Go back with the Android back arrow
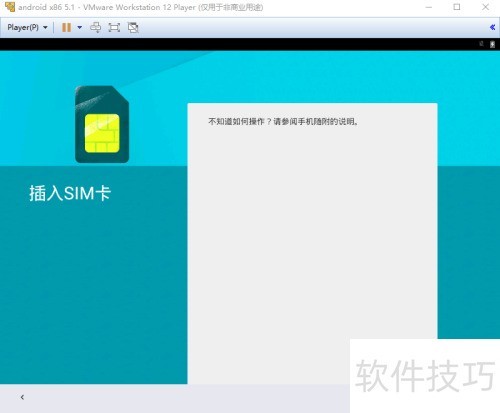Viewport: 500px width, 413px height. 22,397
